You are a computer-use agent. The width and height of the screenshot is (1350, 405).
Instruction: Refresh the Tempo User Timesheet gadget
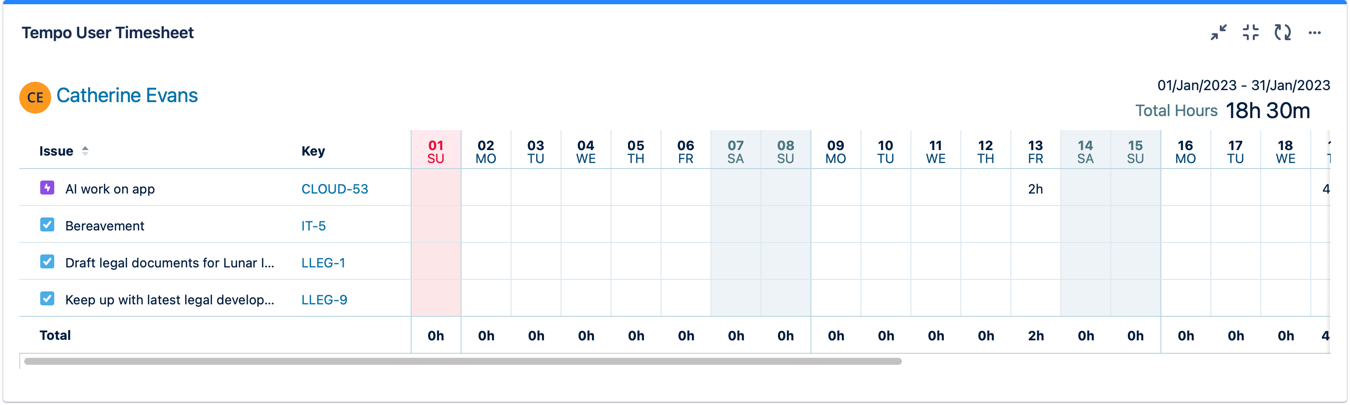(1282, 33)
